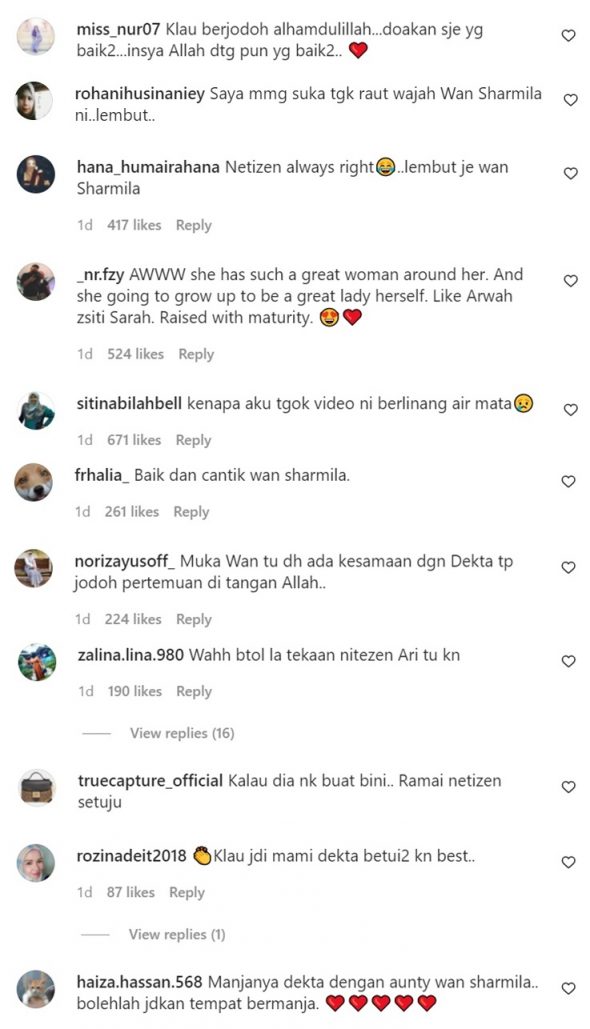Like frhalia_'s comment with heart icon
The height and width of the screenshot is (1029, 590).
(x=568, y=481)
